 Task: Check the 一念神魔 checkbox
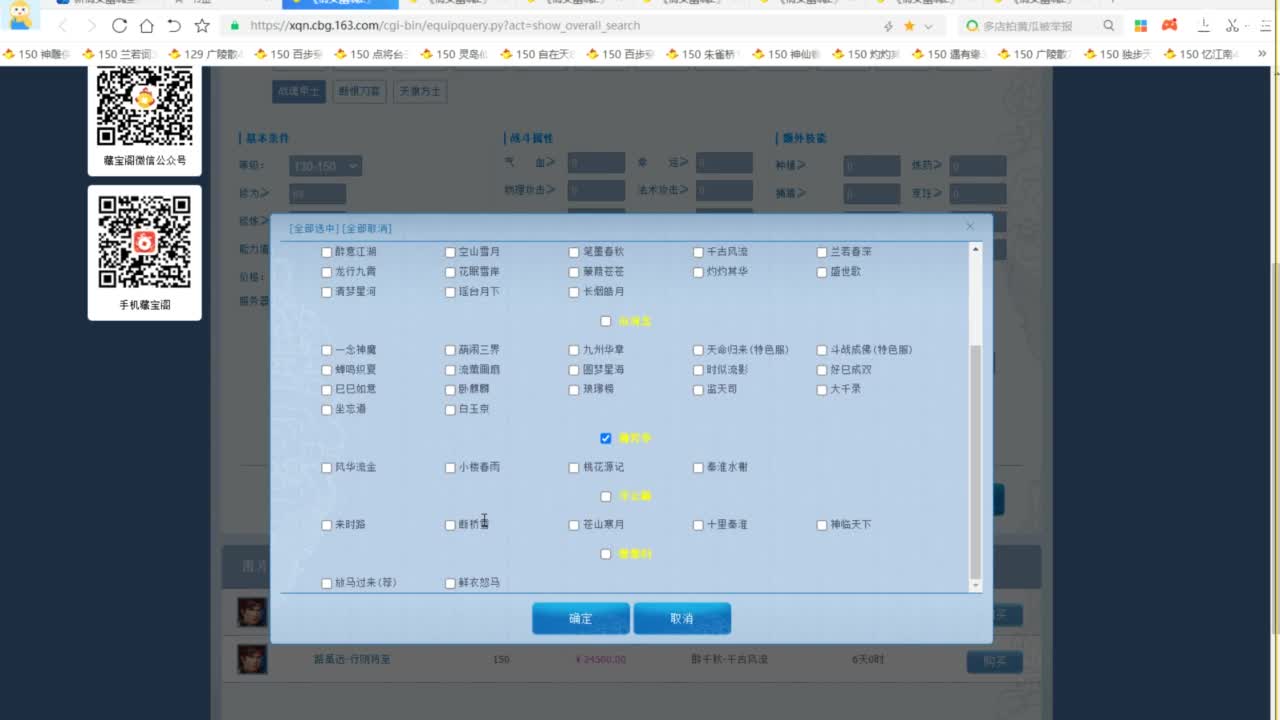point(327,350)
